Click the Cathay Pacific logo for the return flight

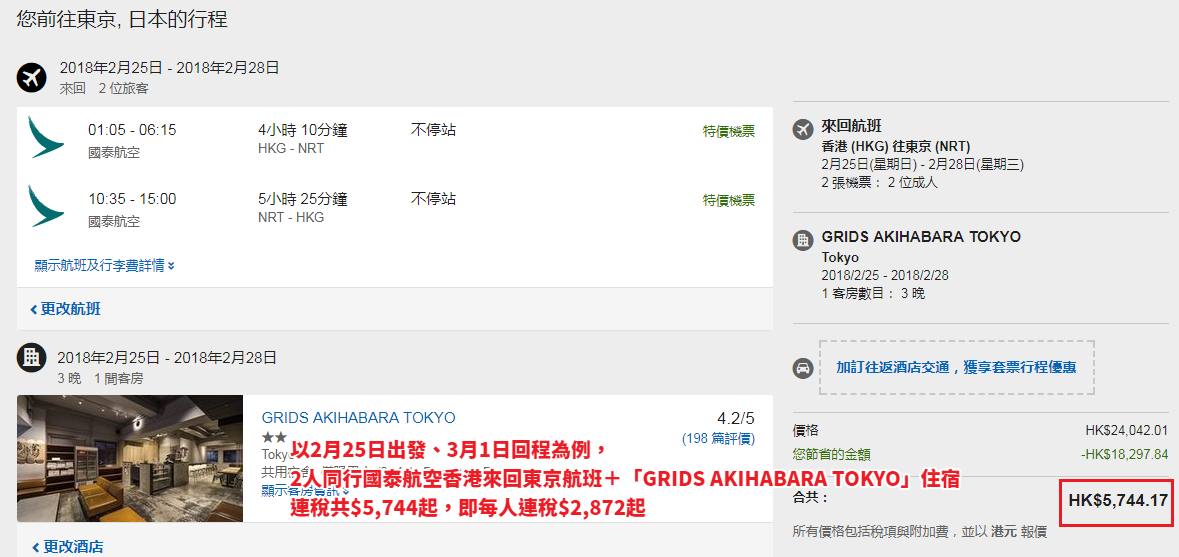click(x=46, y=206)
